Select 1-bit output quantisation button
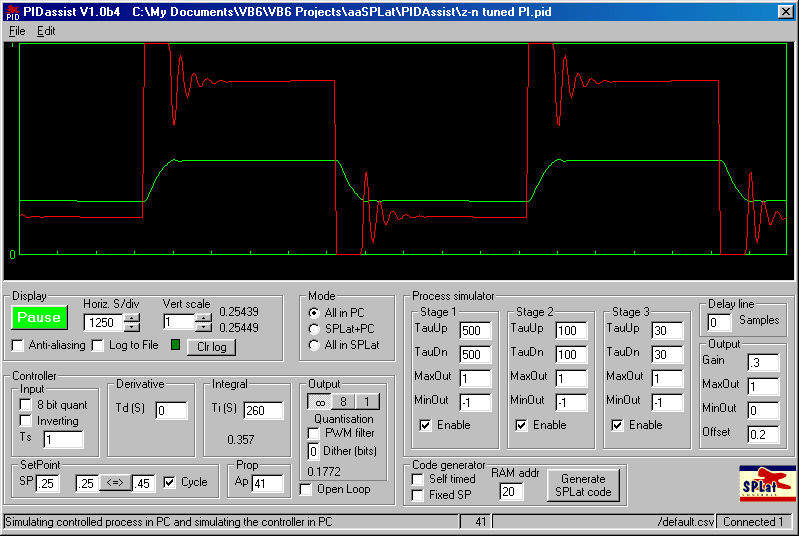Viewport: 799px width, 536px height. 366,402
